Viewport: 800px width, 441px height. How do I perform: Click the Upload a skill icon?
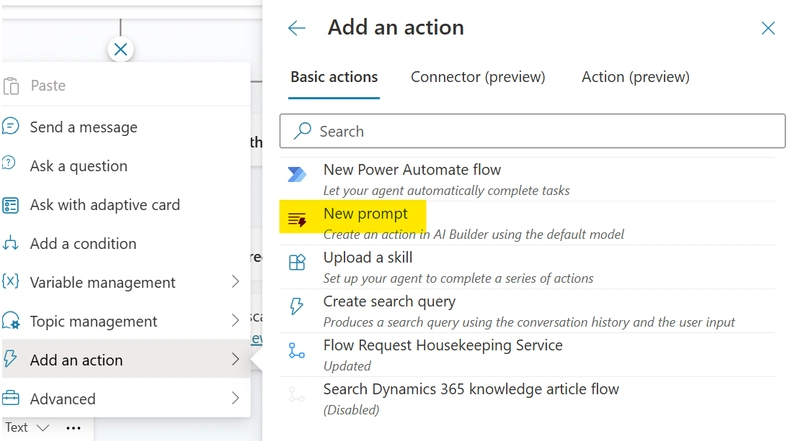click(297, 262)
